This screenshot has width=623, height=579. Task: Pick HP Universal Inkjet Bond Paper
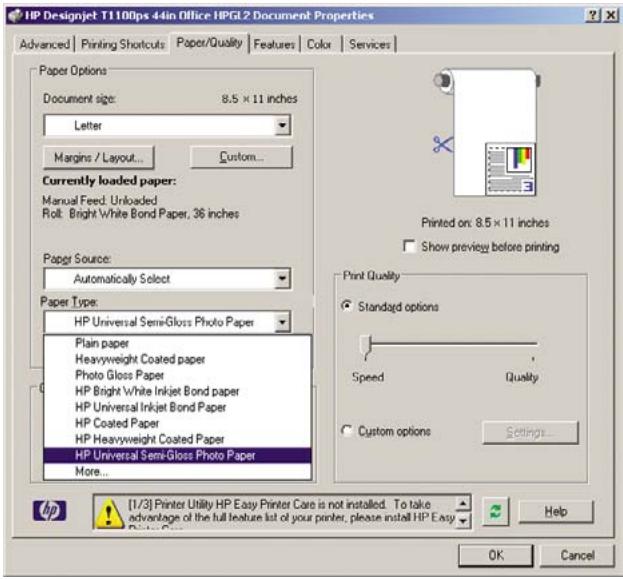coord(177,407)
